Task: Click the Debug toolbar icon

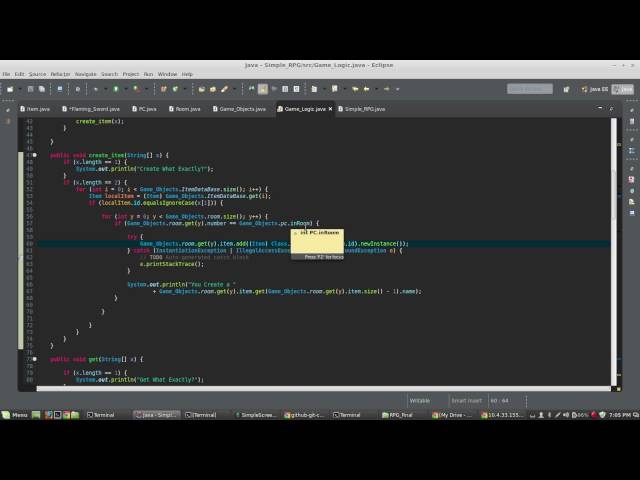Action: click(x=96, y=89)
